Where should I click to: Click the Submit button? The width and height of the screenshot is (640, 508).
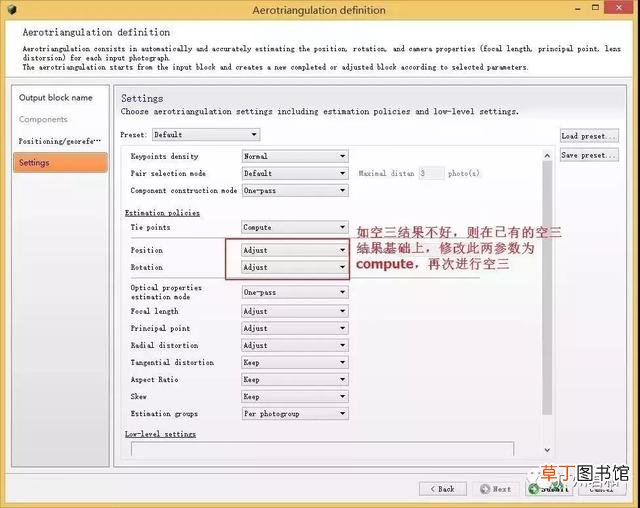click(549, 489)
